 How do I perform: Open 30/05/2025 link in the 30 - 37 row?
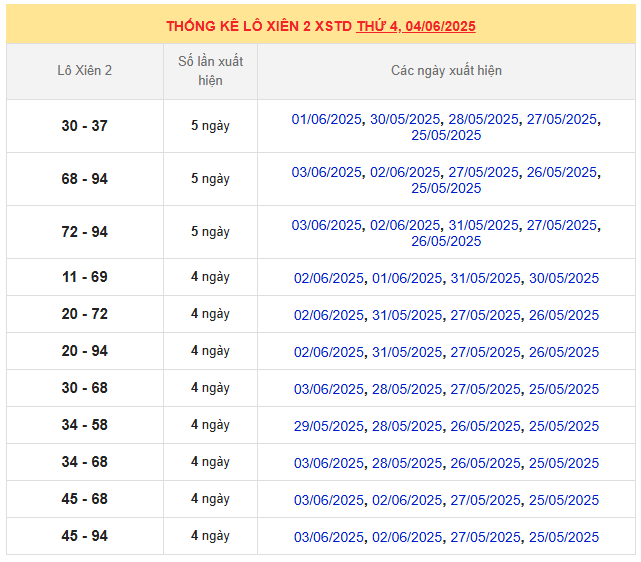[x=405, y=119]
